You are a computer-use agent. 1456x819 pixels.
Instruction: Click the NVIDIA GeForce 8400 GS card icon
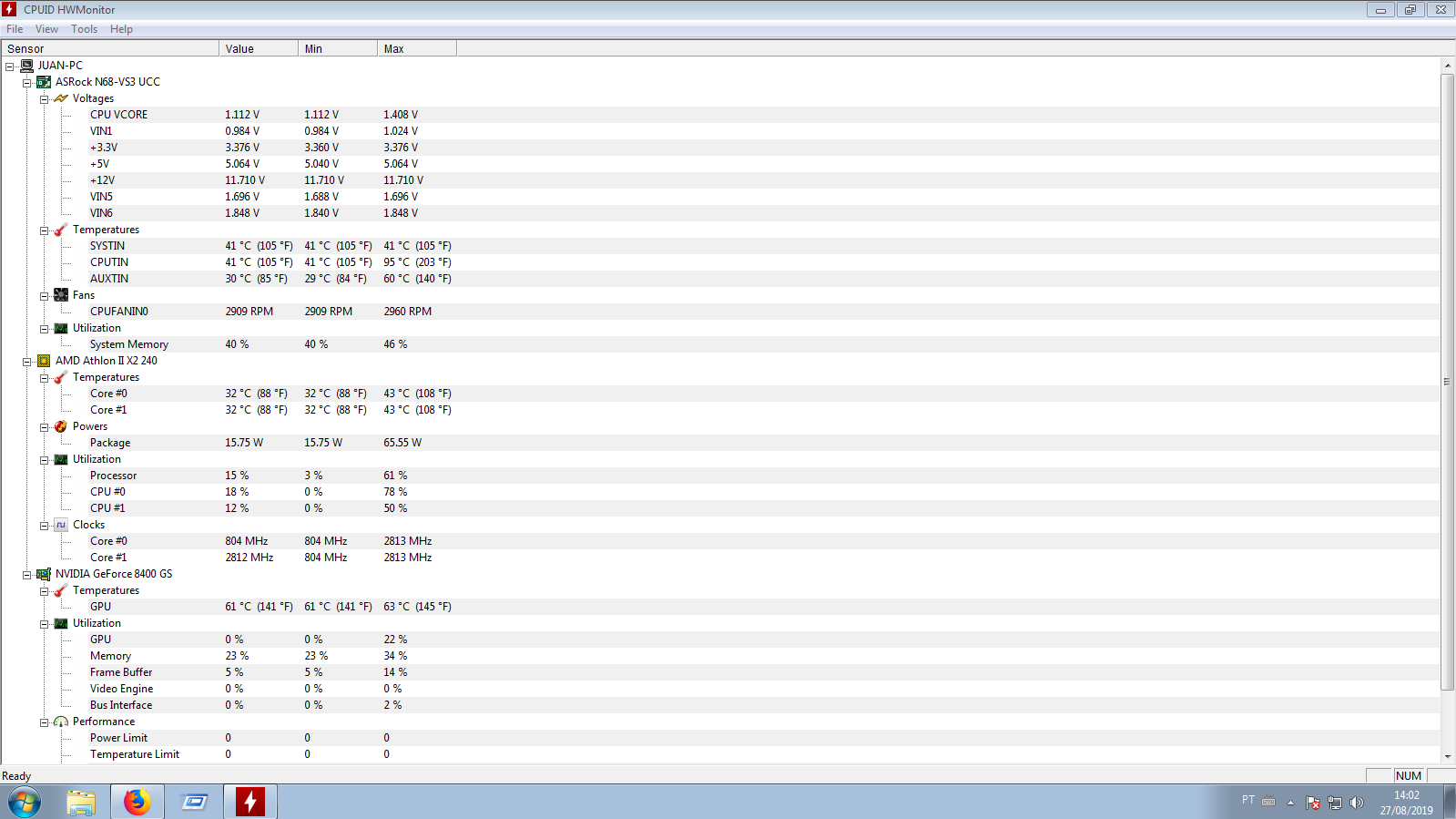pos(44,574)
